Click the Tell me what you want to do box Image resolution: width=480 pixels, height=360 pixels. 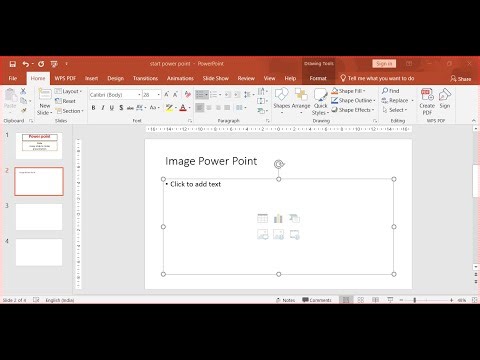coord(377,78)
